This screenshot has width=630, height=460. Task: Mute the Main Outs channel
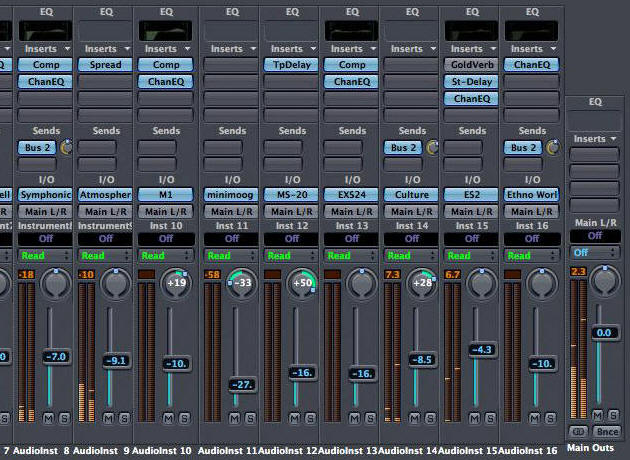pyautogui.click(x=597, y=415)
